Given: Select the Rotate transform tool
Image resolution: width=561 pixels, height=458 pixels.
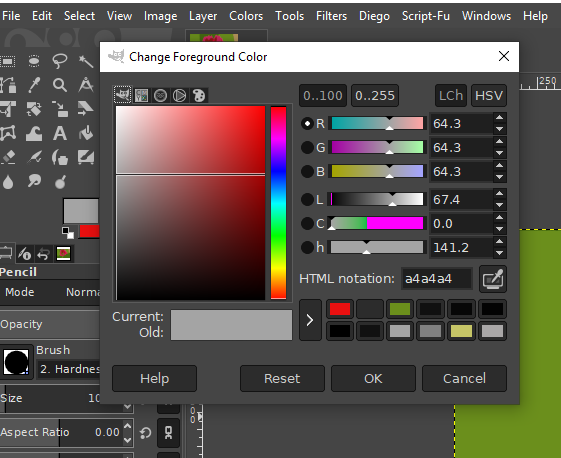Looking at the screenshot, I should (x=34, y=109).
